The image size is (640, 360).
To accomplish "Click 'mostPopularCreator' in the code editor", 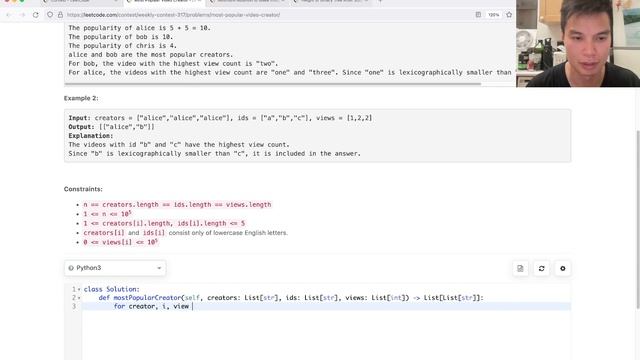I will [x=147, y=298].
